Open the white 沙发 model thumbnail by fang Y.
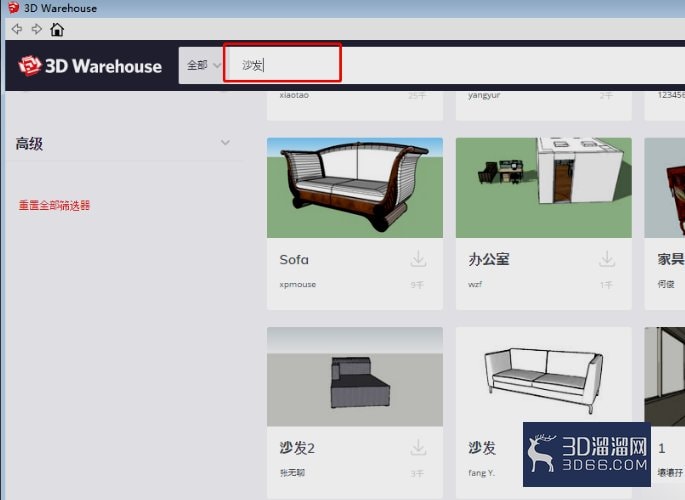Viewport: 685px width, 500px height. tap(543, 376)
